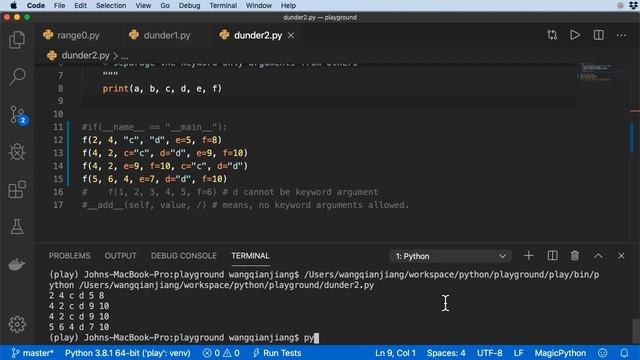Image resolution: width=640 pixels, height=360 pixels.
Task: Open the DEBUG CONSOLE panel tab
Action: pos(184,256)
